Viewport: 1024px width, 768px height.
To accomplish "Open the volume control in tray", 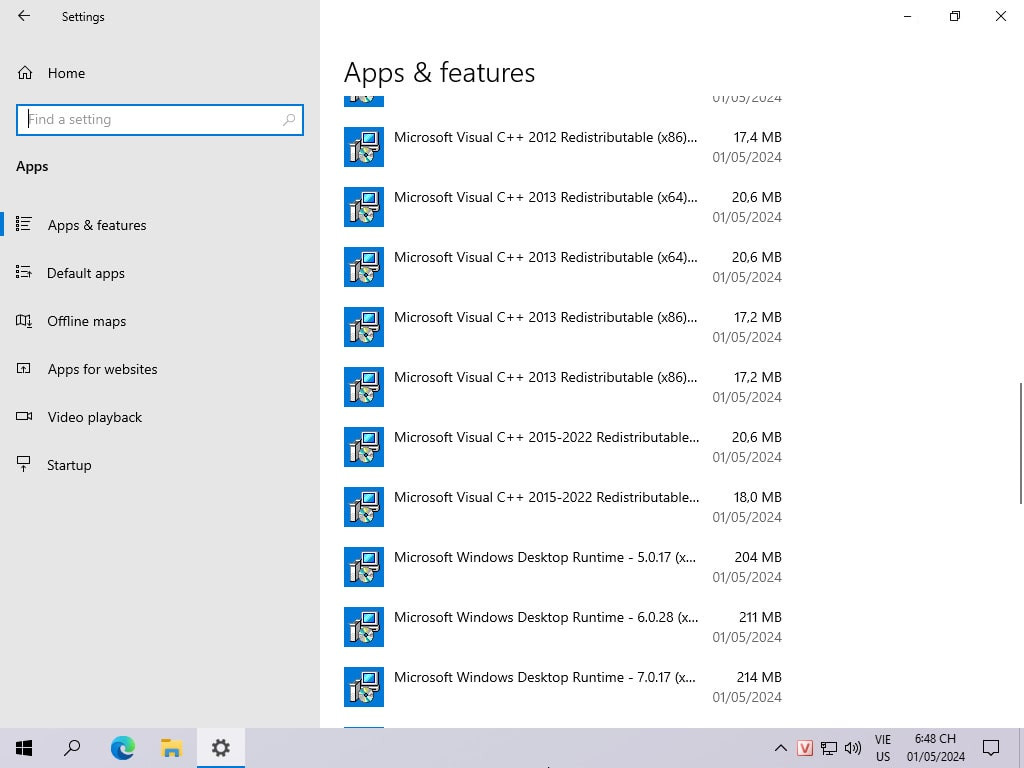I will 853,747.
